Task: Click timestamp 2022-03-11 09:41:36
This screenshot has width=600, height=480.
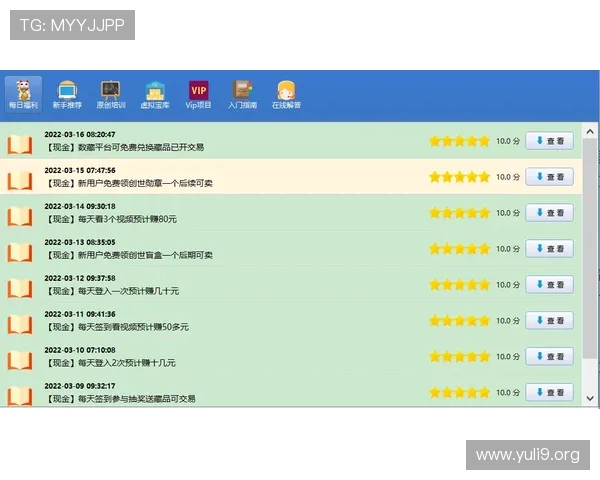Action: coord(80,314)
